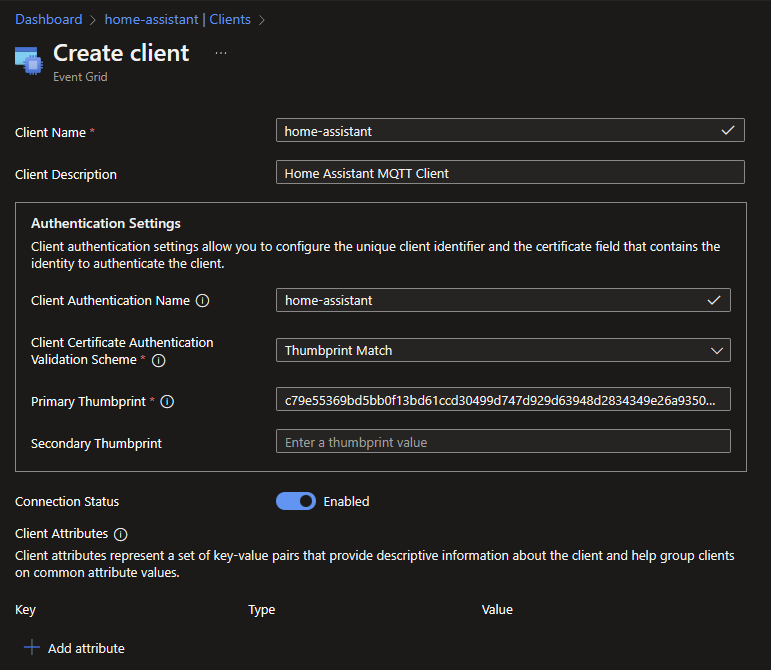Click the Create client title
The height and width of the screenshot is (670, 771).
click(x=121, y=53)
